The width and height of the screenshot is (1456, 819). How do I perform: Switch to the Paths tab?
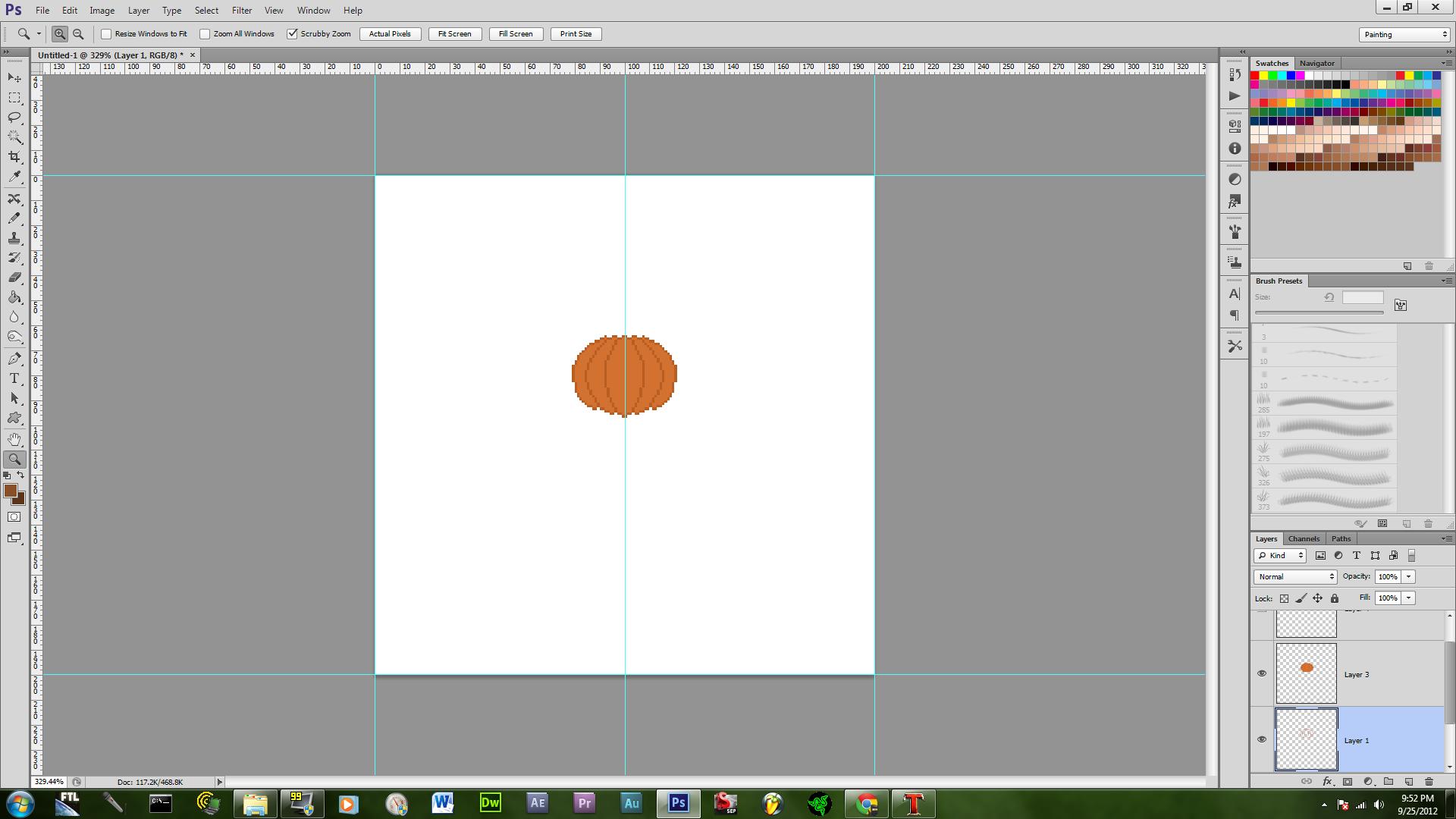[x=1341, y=538]
